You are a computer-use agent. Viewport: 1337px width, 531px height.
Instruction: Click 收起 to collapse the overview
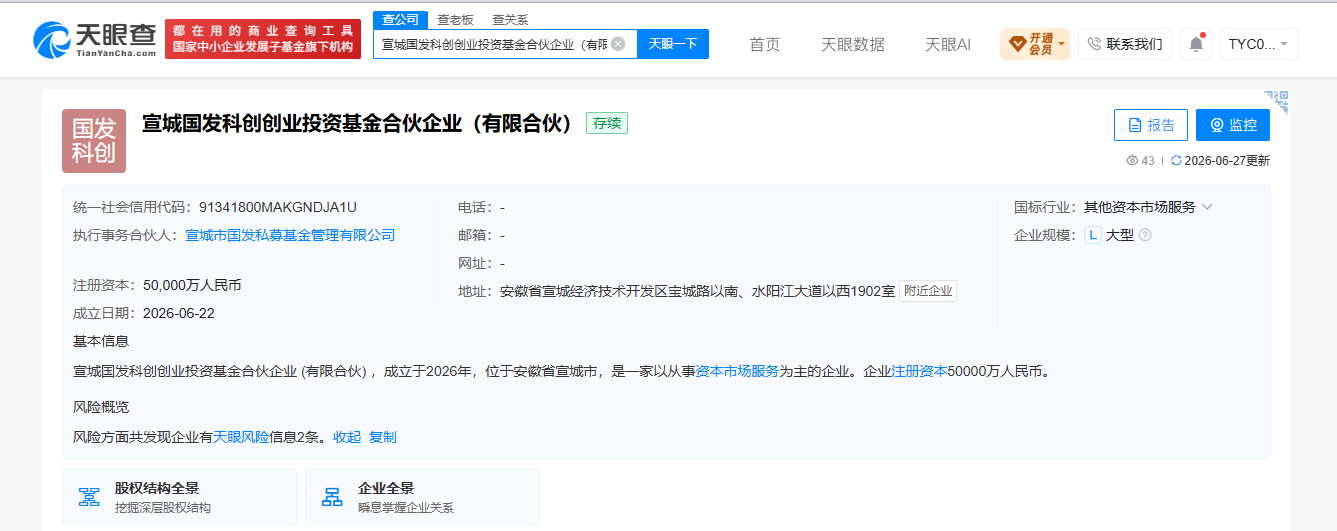click(x=347, y=437)
